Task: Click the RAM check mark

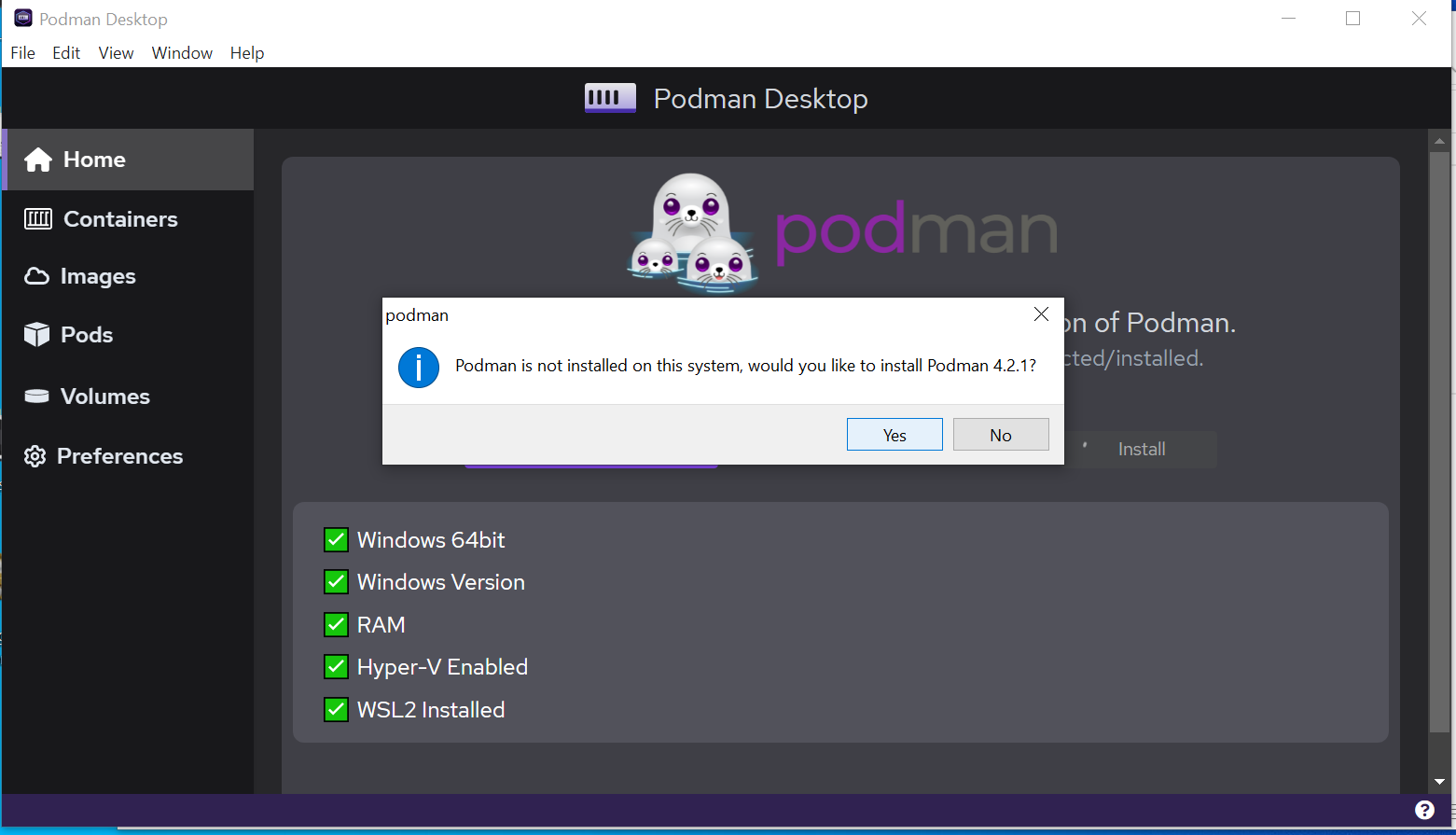Action: (x=336, y=625)
